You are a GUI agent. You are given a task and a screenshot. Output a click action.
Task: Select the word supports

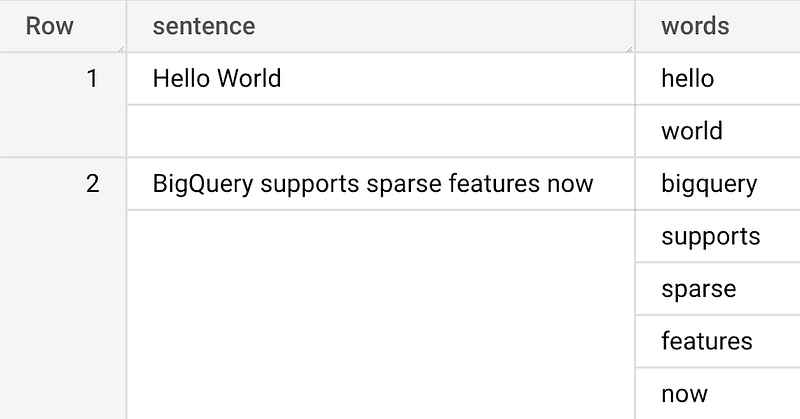pyautogui.click(x=711, y=236)
